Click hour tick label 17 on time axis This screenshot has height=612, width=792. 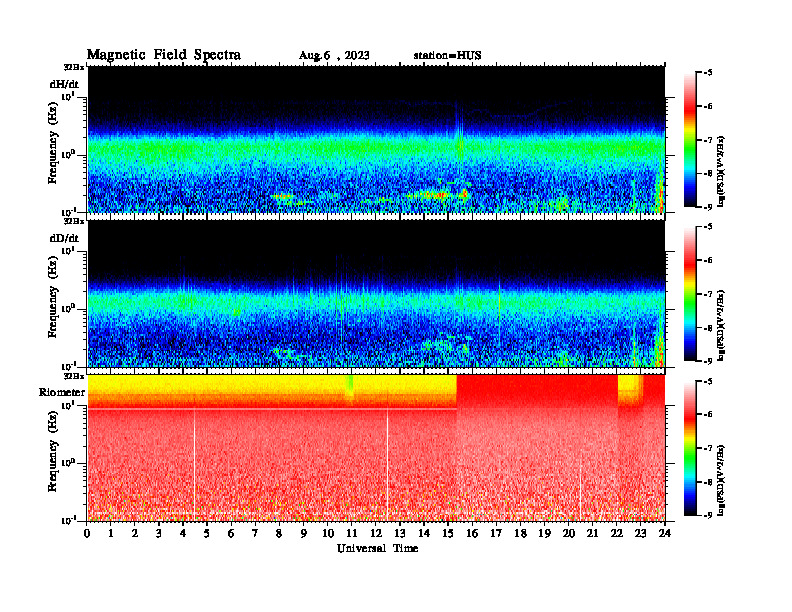click(496, 533)
